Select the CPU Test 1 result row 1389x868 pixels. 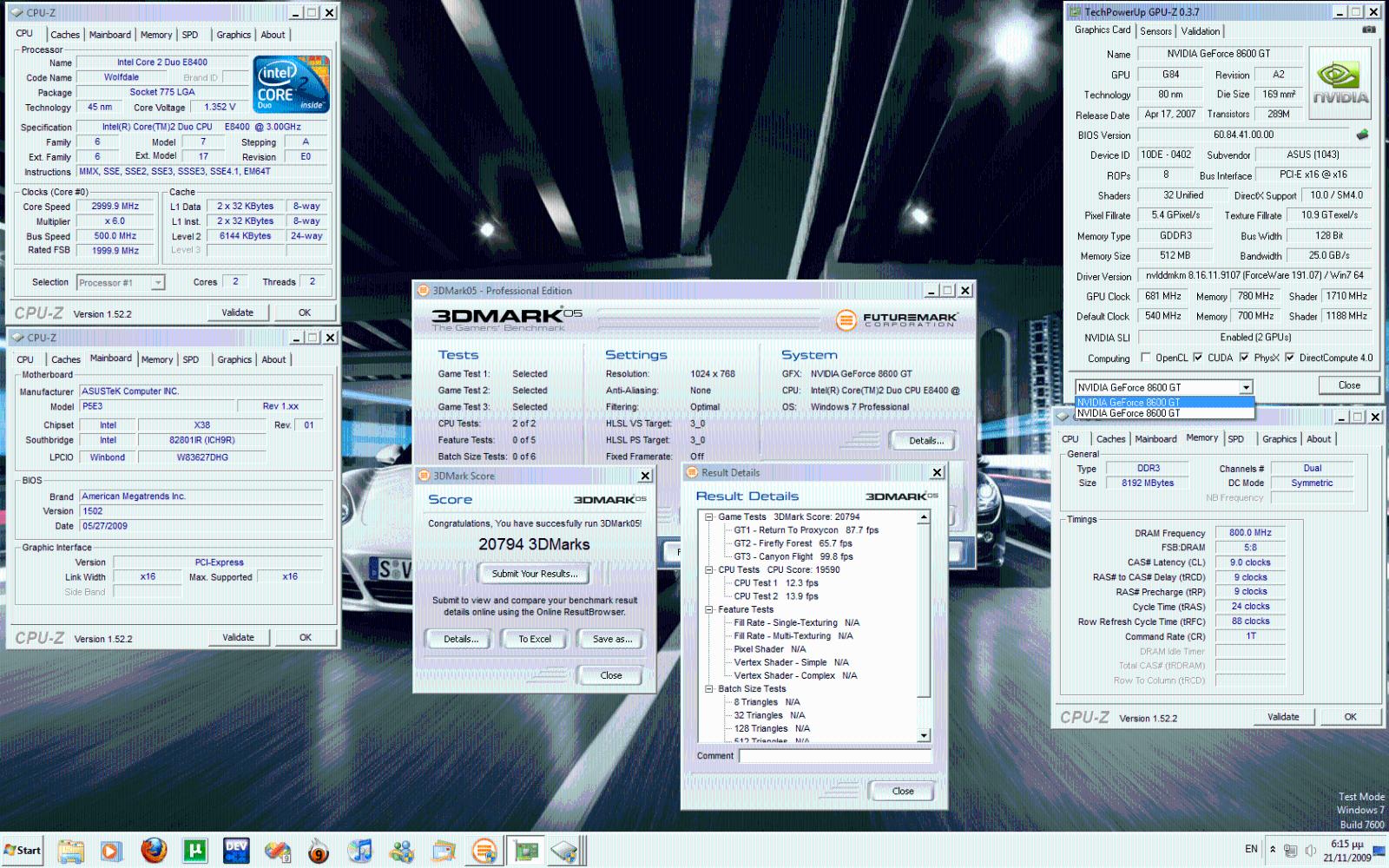point(776,583)
